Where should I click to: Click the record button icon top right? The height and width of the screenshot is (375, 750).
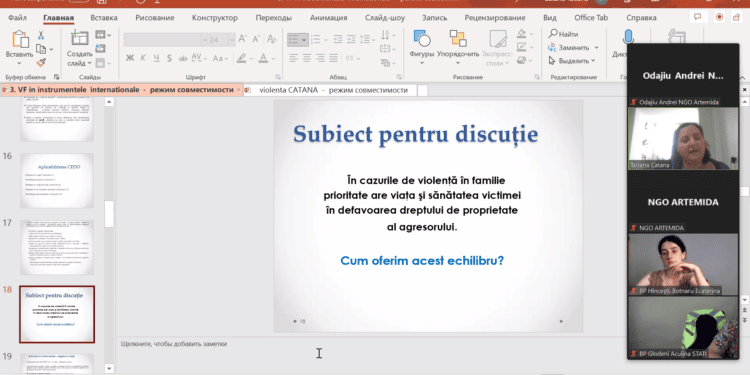point(719,17)
